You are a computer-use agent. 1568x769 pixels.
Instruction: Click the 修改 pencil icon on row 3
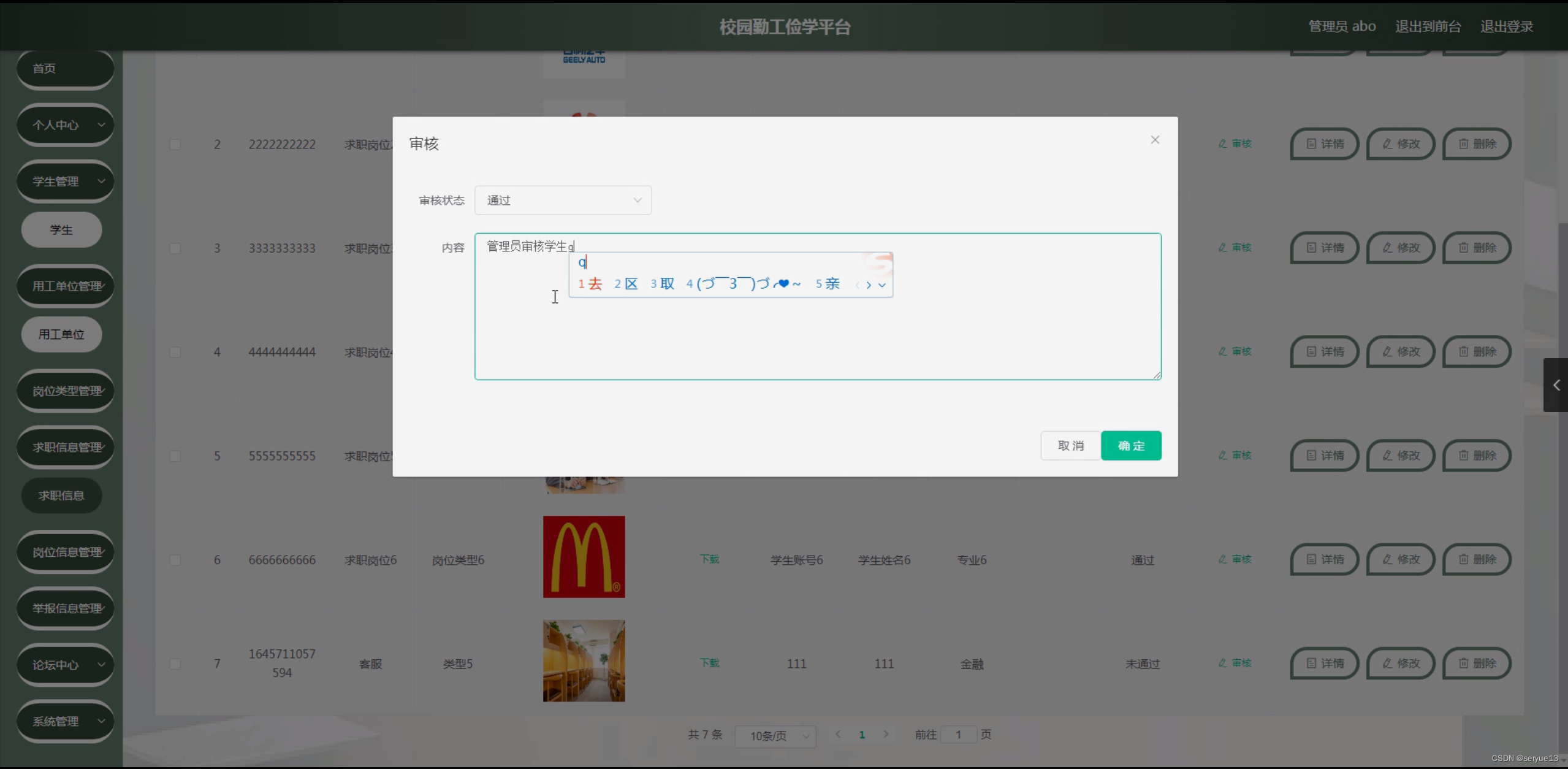click(1401, 248)
